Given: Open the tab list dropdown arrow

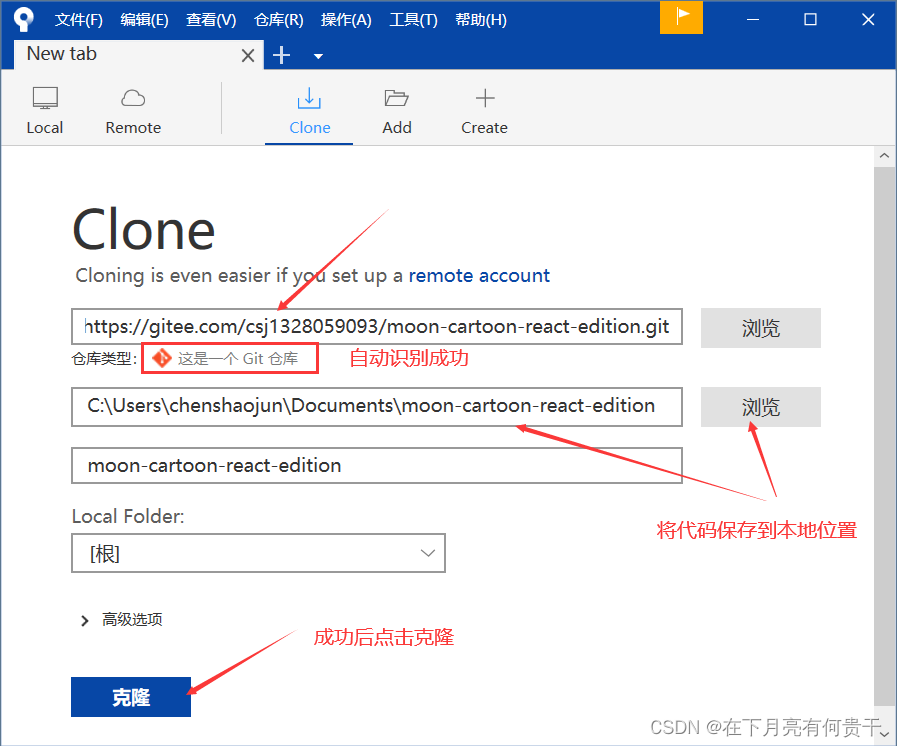Looking at the screenshot, I should [x=319, y=56].
